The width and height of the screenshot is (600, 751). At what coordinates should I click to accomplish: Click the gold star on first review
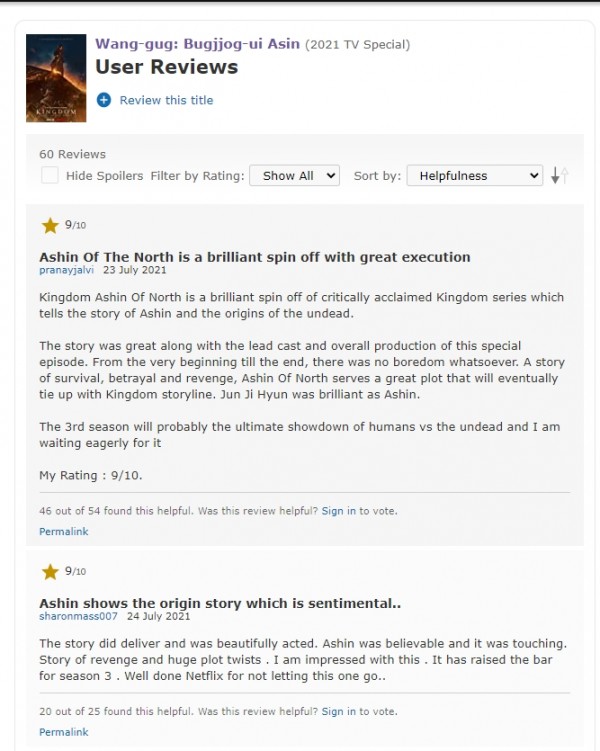50,225
